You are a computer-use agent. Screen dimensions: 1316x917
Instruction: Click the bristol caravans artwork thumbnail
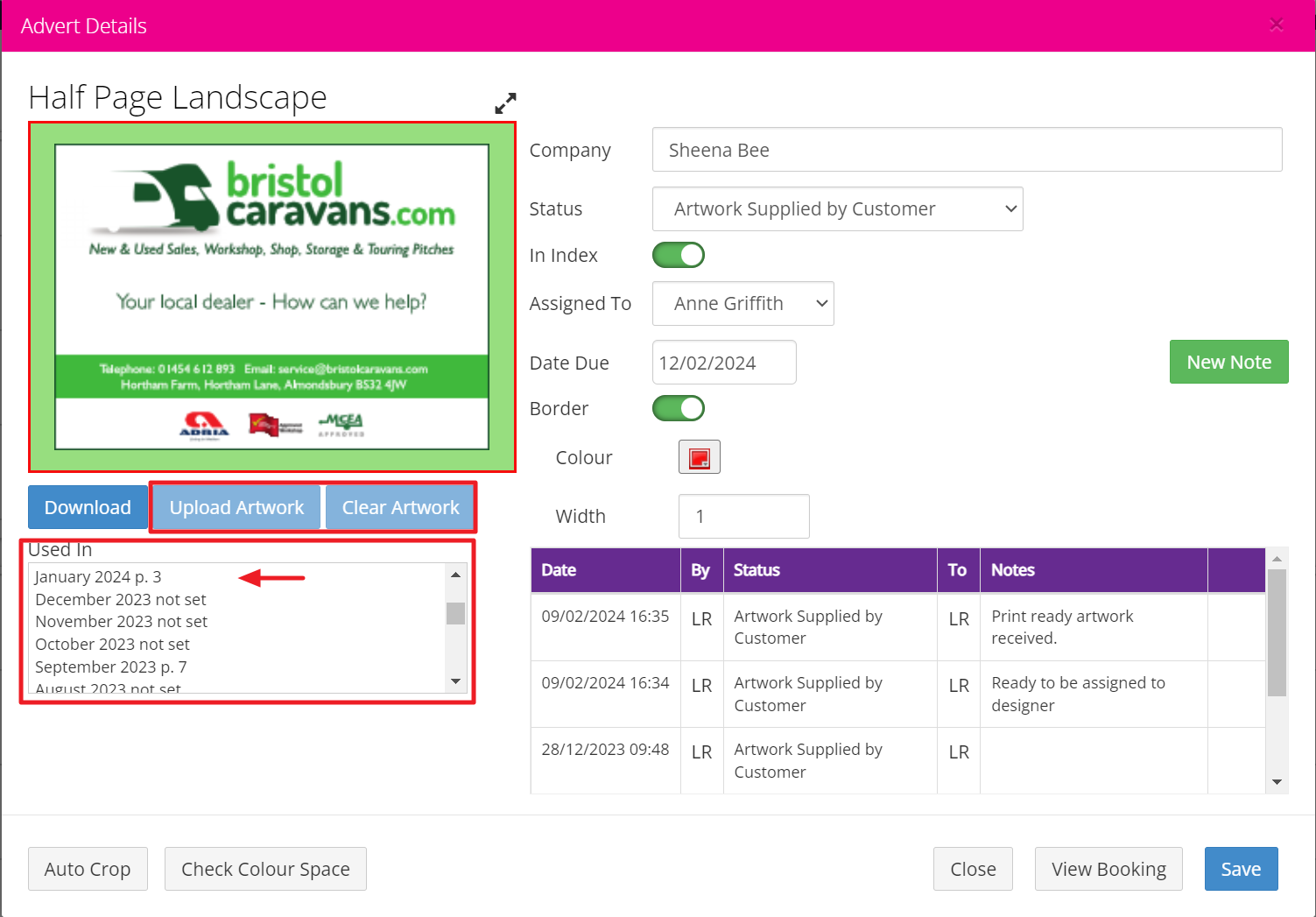272,297
